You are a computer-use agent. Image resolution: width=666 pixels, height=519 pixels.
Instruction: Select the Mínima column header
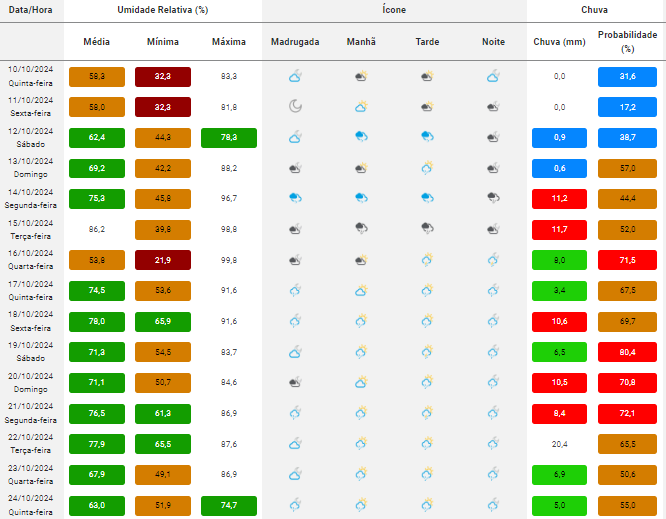pos(163,42)
